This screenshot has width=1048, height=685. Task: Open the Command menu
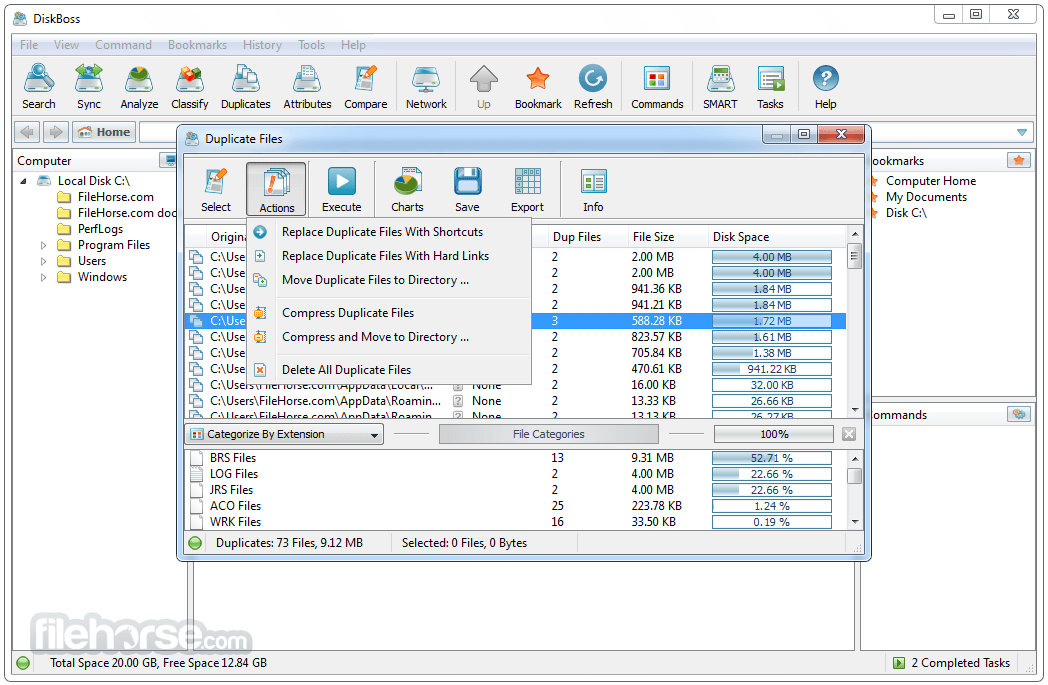(123, 45)
